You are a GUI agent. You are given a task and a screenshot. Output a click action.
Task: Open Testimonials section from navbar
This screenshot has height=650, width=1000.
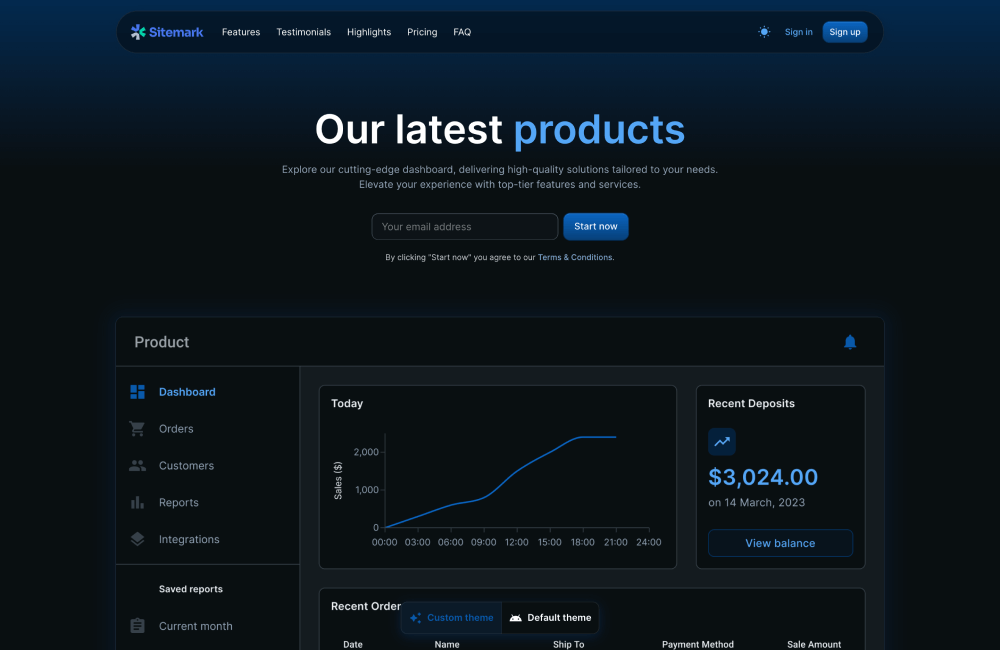(303, 32)
